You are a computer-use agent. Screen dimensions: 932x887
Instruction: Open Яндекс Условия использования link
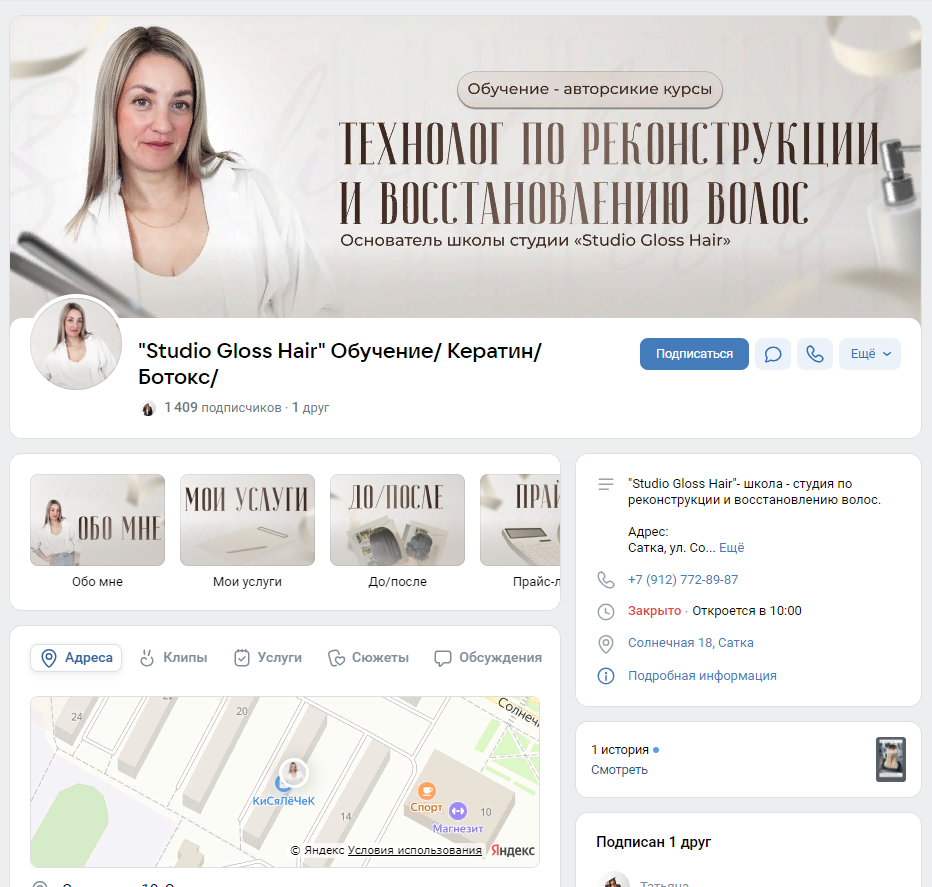(414, 850)
